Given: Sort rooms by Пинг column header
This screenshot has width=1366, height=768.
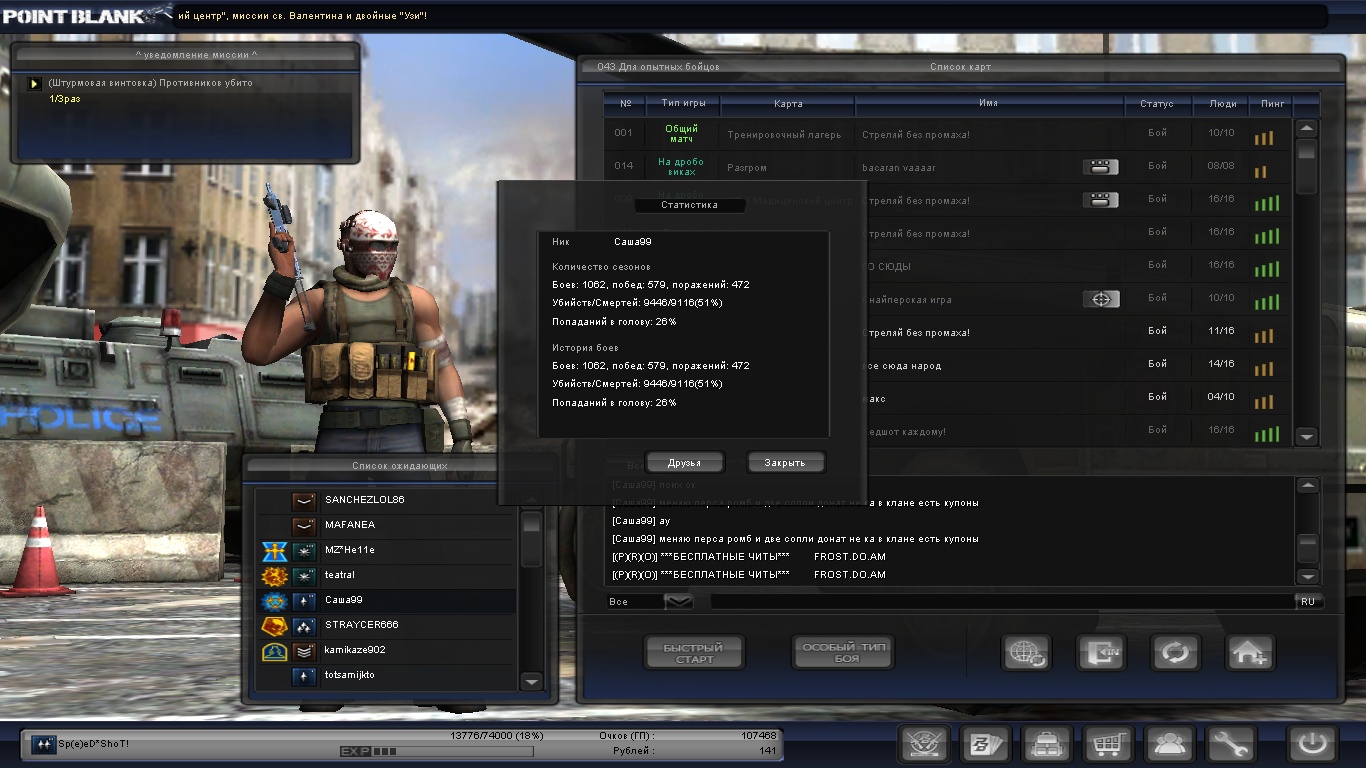Looking at the screenshot, I should (x=1272, y=104).
